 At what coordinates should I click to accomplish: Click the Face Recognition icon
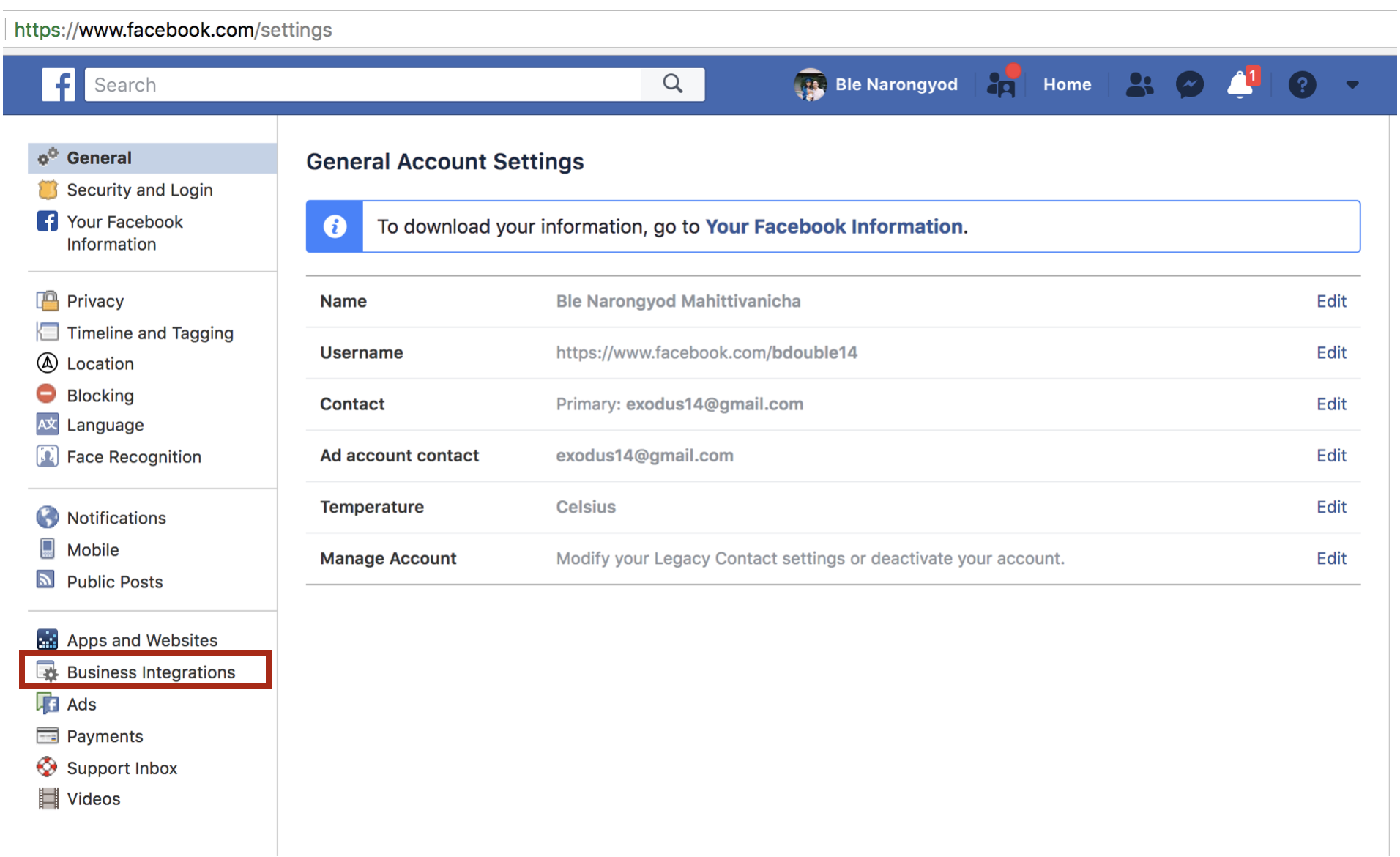[x=48, y=456]
